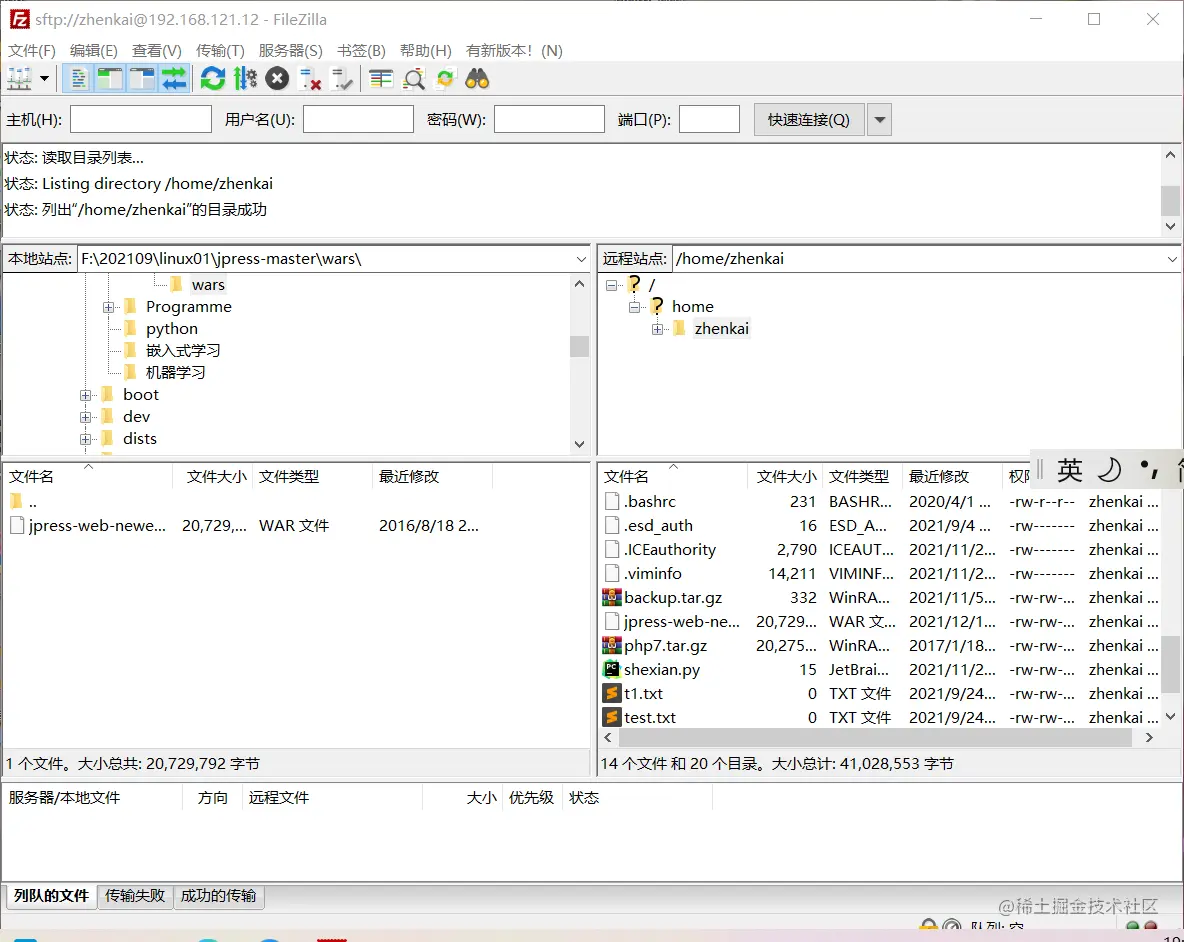Screen dimensions: 1184x942
Task: Reconnect to last server icon
Action: point(342,78)
